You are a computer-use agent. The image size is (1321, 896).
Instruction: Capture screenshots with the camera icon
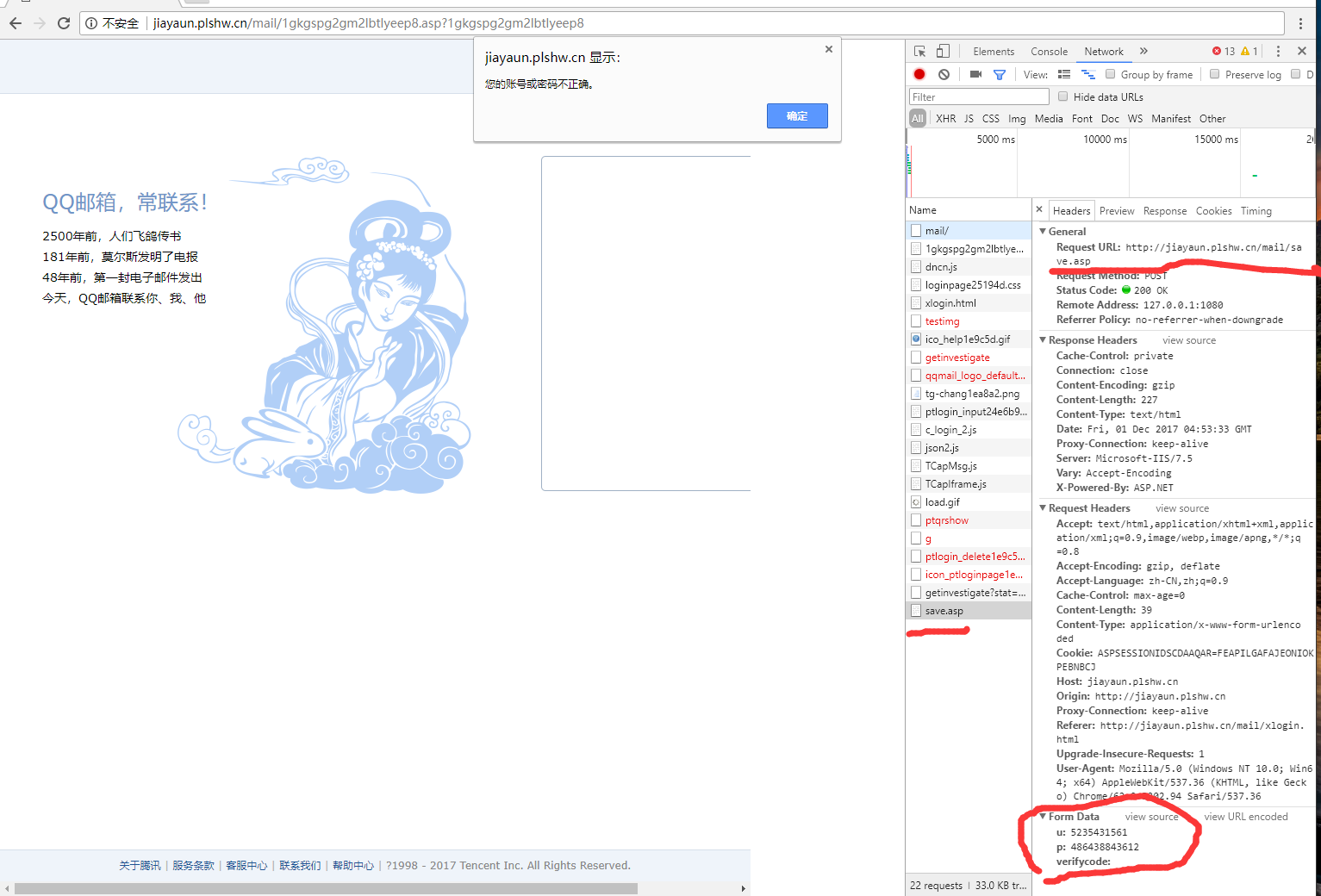click(975, 74)
